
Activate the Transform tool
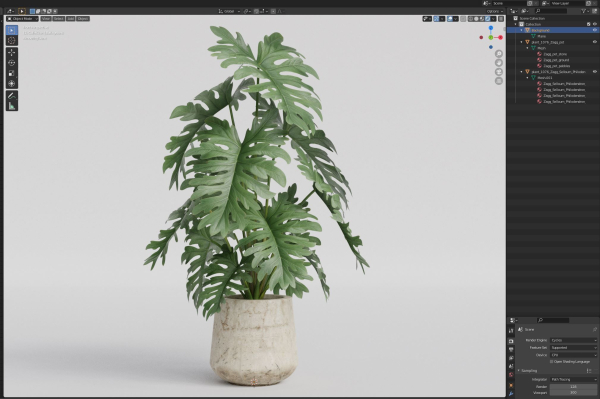click(x=12, y=83)
